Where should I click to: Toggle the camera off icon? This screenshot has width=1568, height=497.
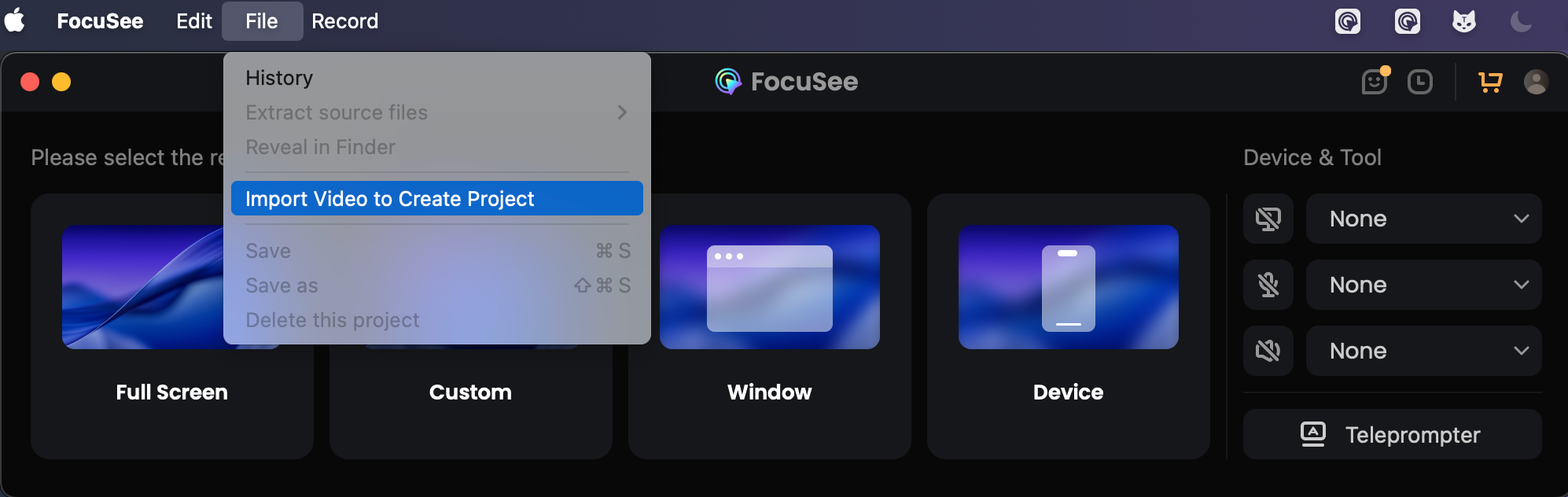point(1268,219)
